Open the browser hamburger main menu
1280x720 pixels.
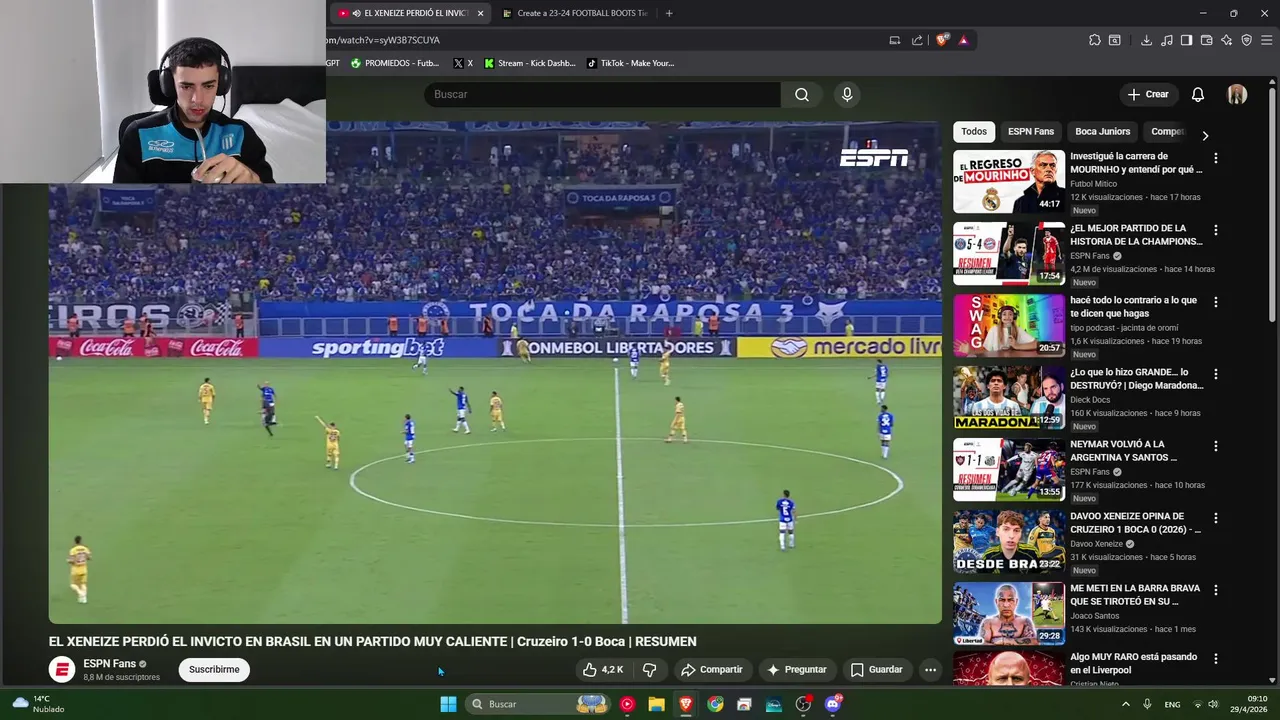click(x=1266, y=40)
